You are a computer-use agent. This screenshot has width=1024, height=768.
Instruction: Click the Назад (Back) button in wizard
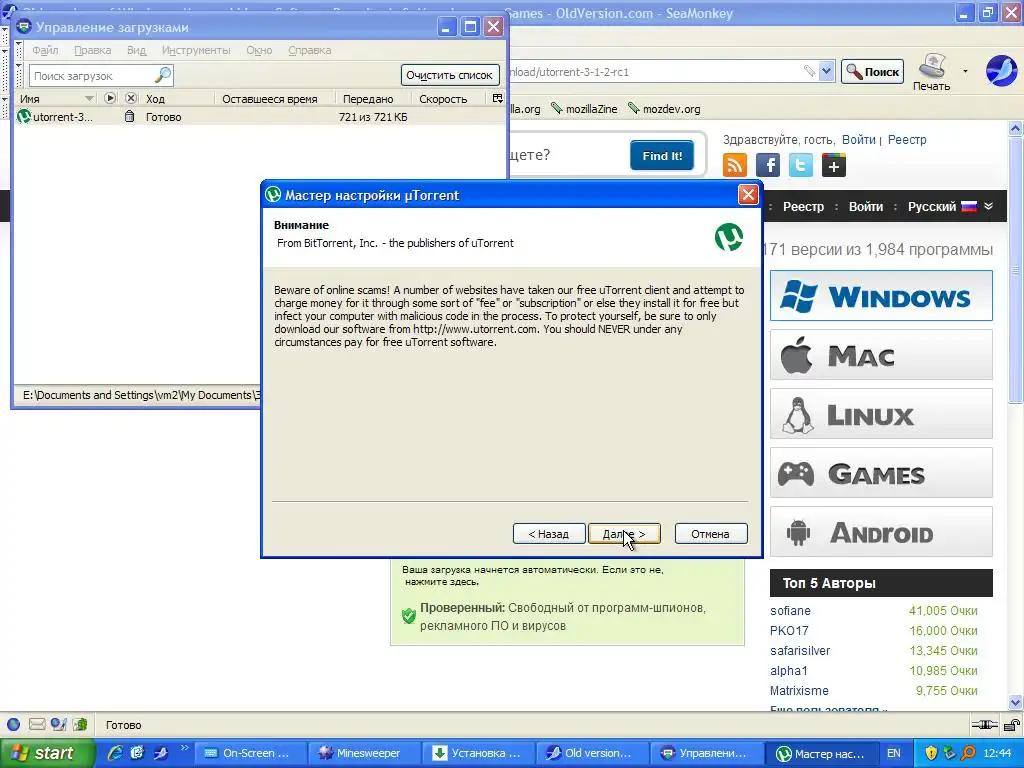tap(549, 534)
